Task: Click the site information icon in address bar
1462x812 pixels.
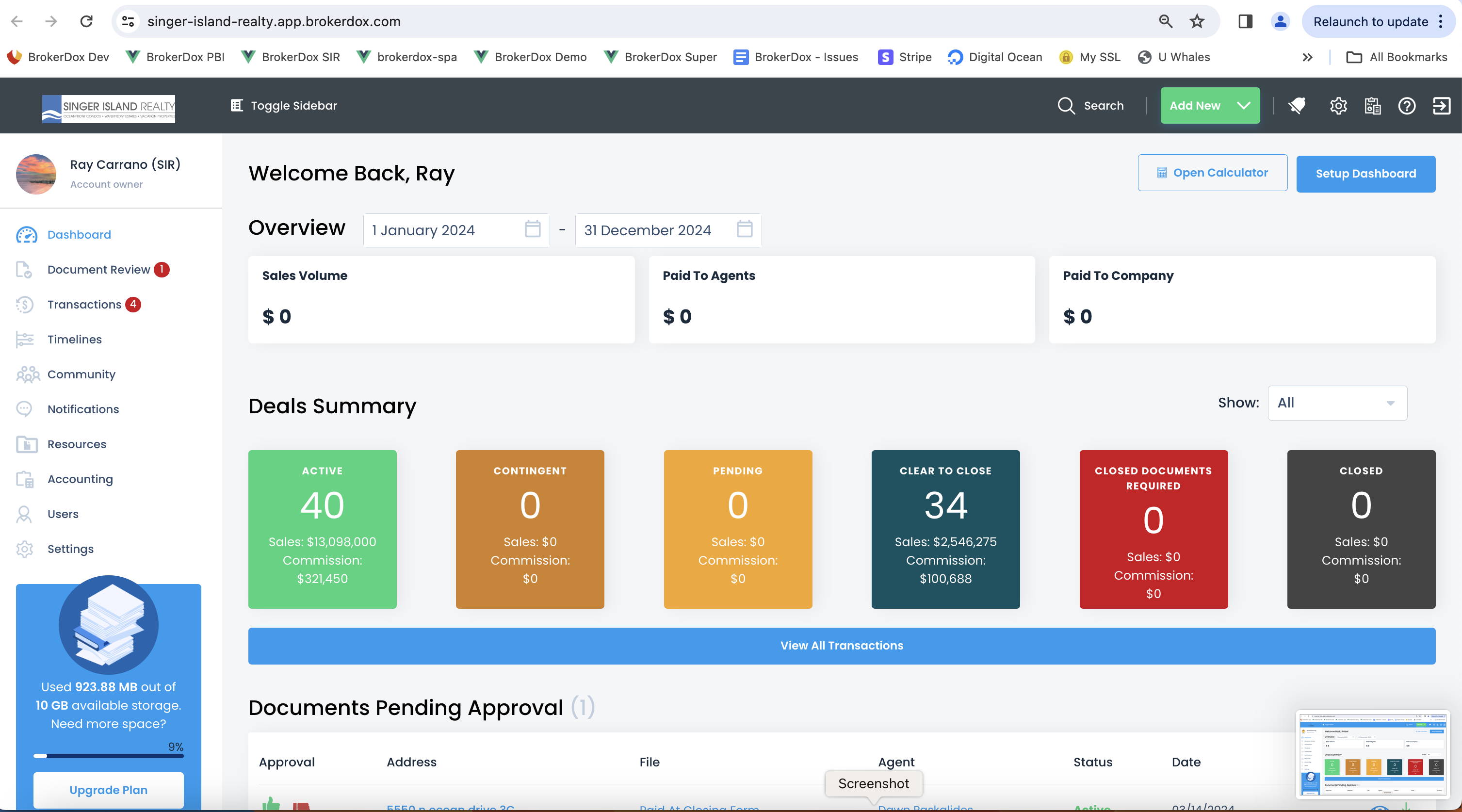Action: point(128,21)
